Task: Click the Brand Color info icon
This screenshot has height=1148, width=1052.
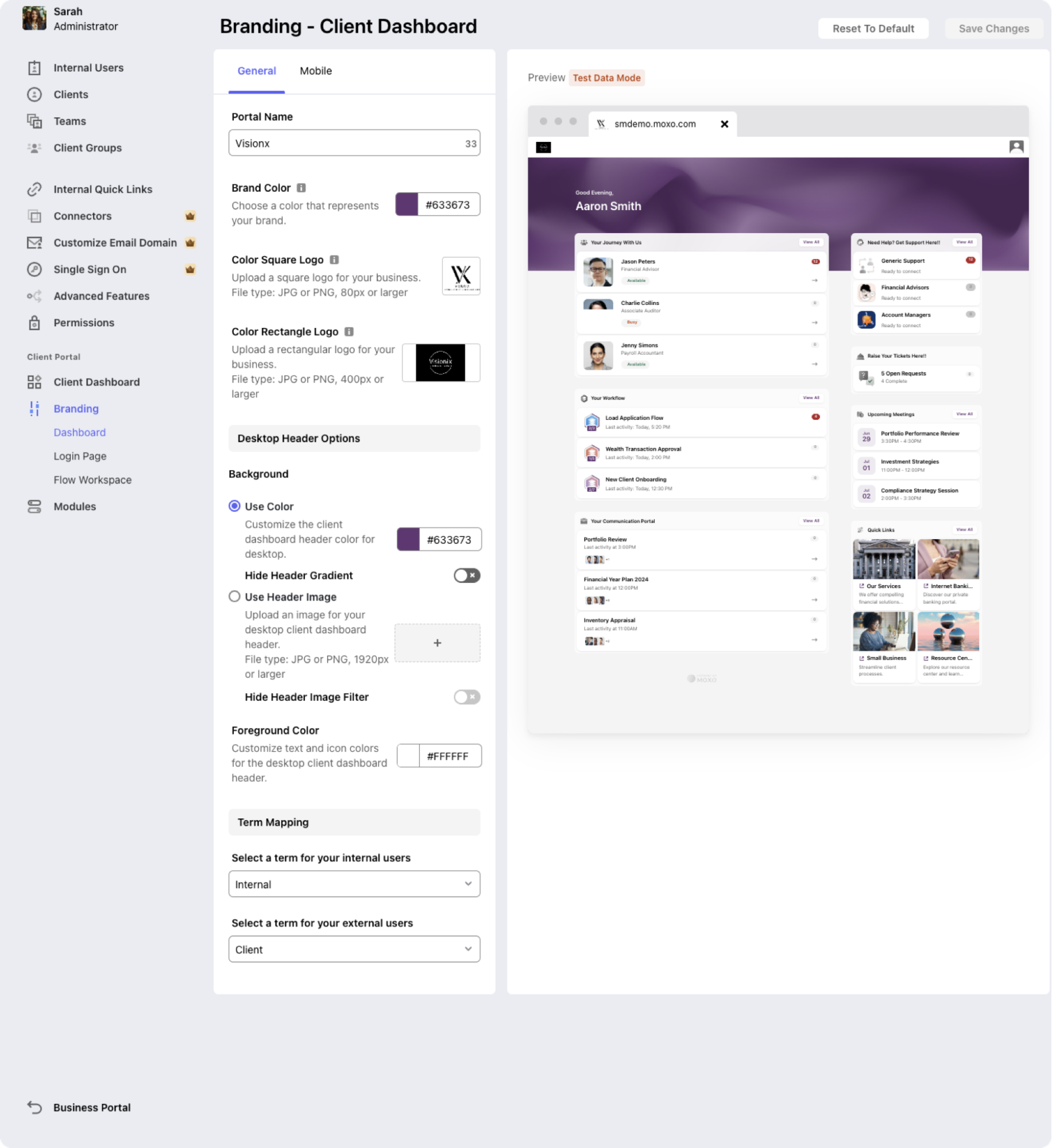Action: pyautogui.click(x=301, y=187)
